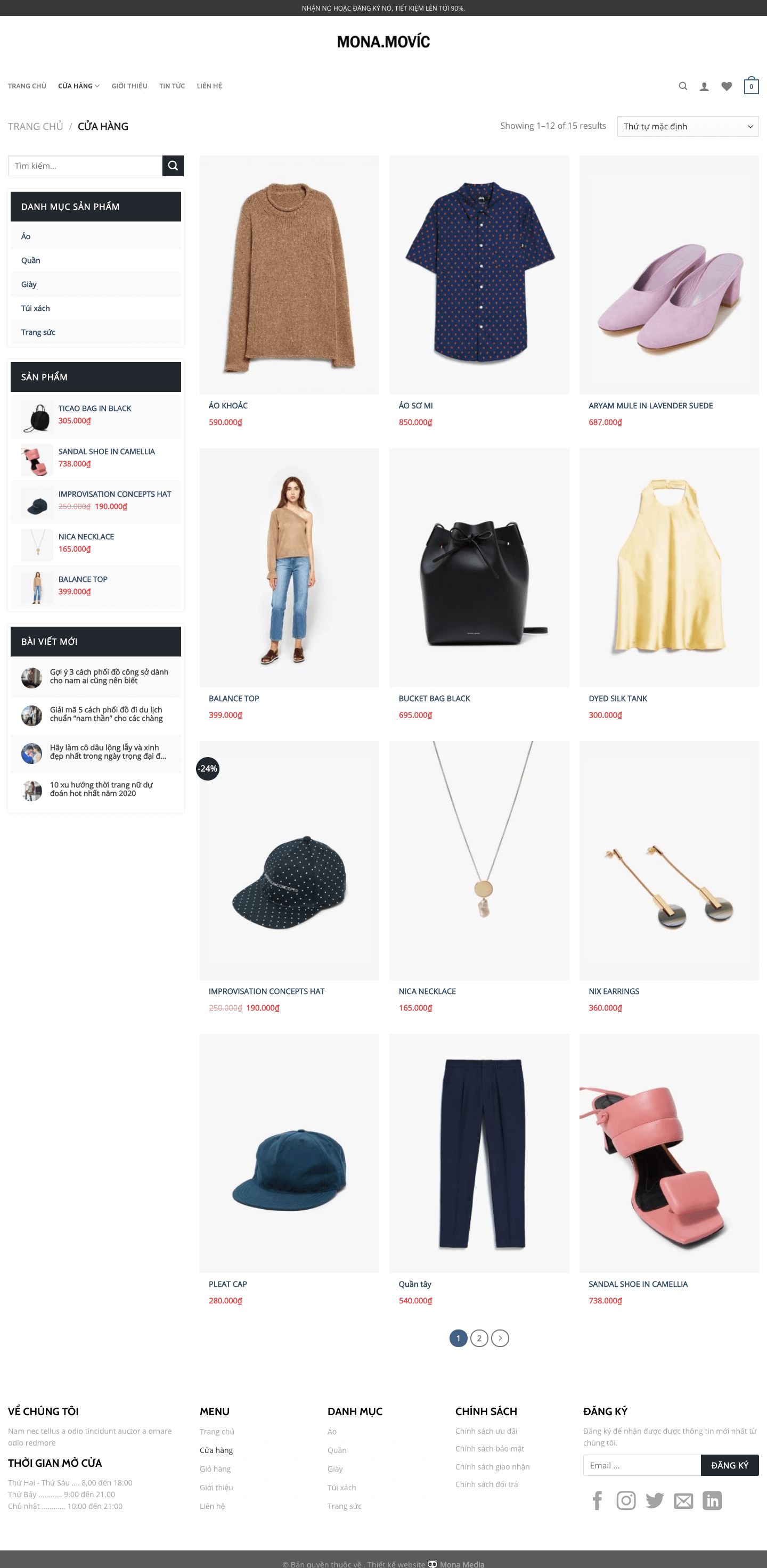Screen dimensions: 767x1568
Task: Go to page 2 of results
Action: tap(479, 1338)
